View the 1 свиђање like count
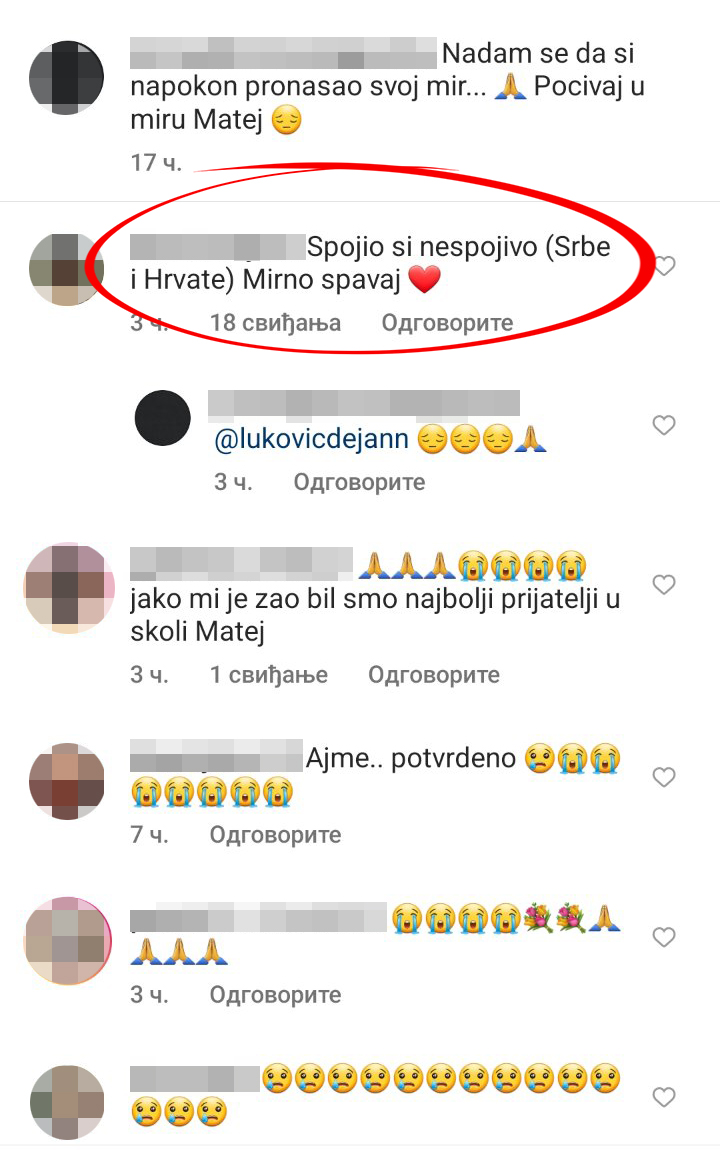This screenshot has height=1162, width=720. pos(269,674)
